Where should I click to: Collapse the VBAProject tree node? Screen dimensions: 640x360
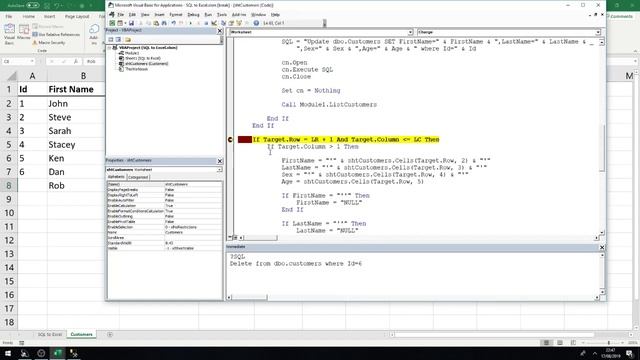[x=109, y=48]
